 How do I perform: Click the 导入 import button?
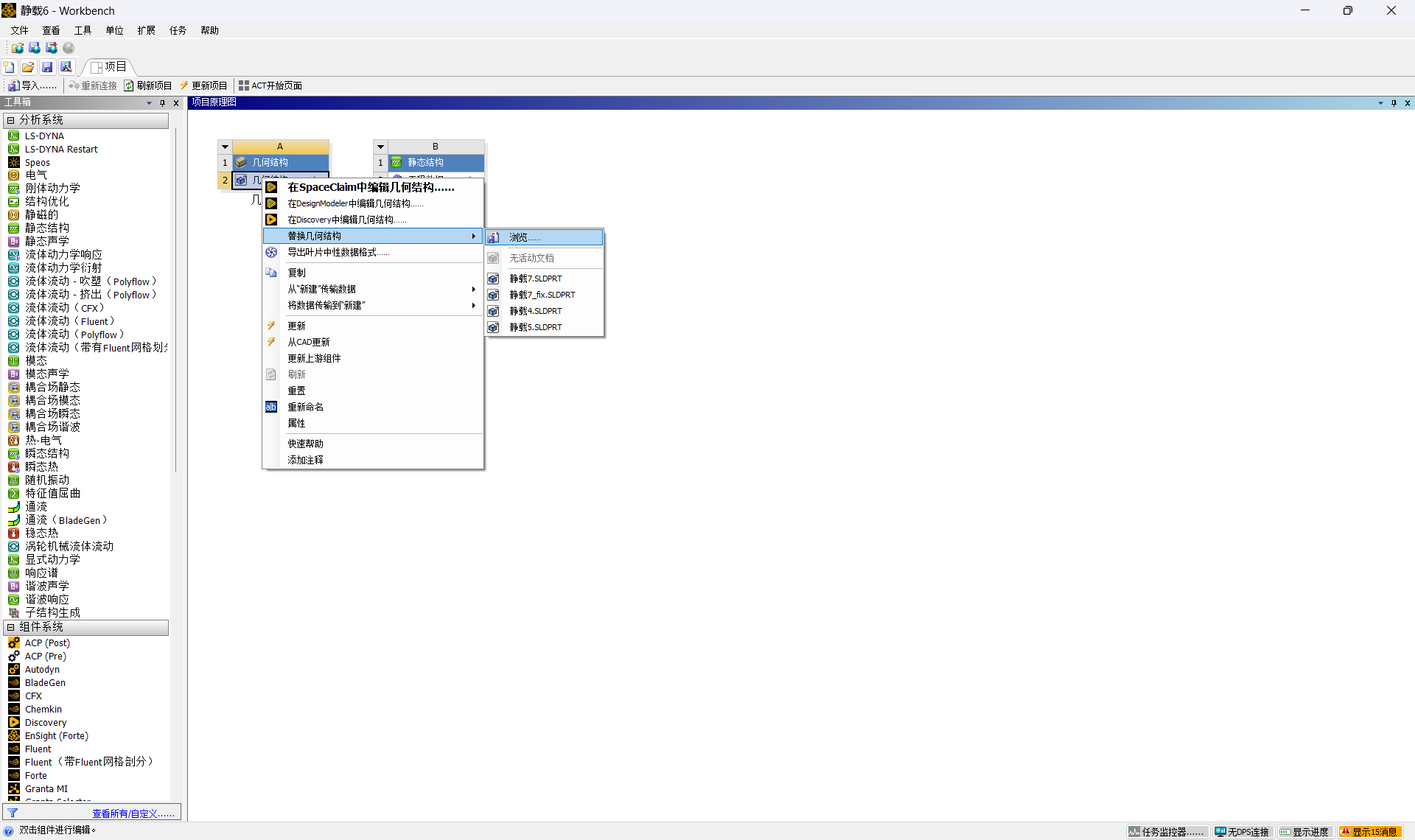(32, 85)
